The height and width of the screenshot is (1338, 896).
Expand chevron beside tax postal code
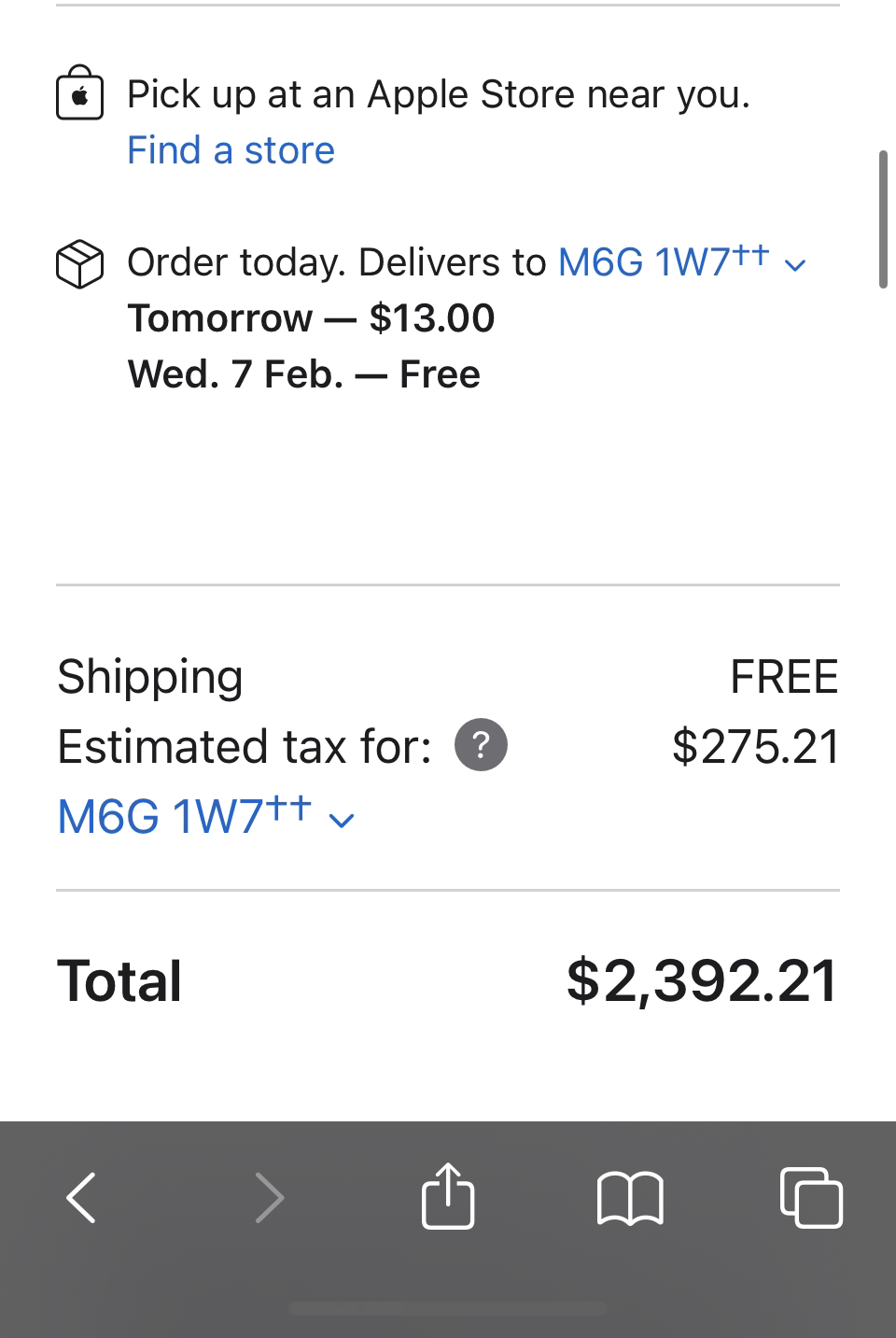[x=343, y=821]
